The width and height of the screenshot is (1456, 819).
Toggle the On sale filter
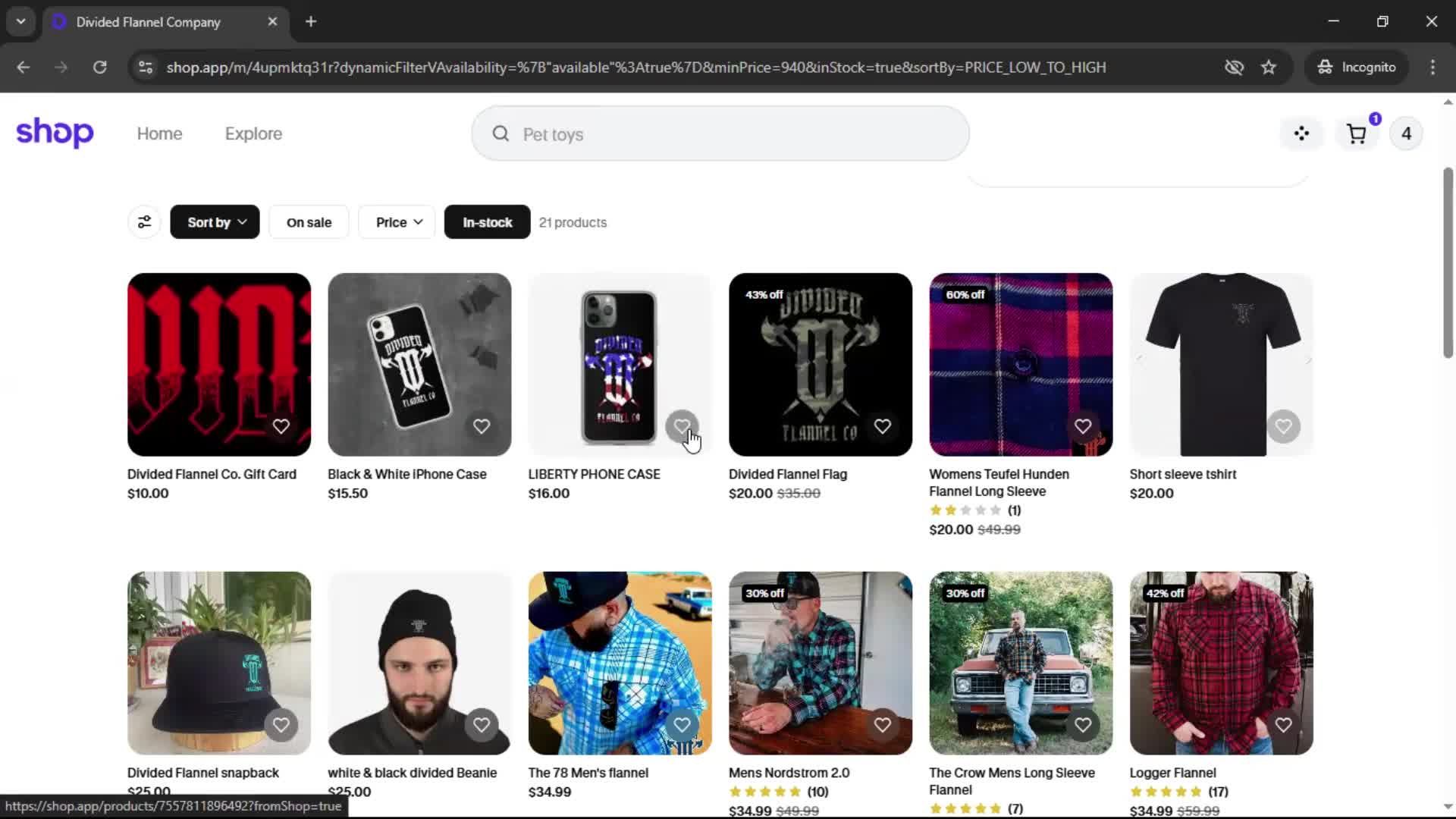pyautogui.click(x=309, y=222)
